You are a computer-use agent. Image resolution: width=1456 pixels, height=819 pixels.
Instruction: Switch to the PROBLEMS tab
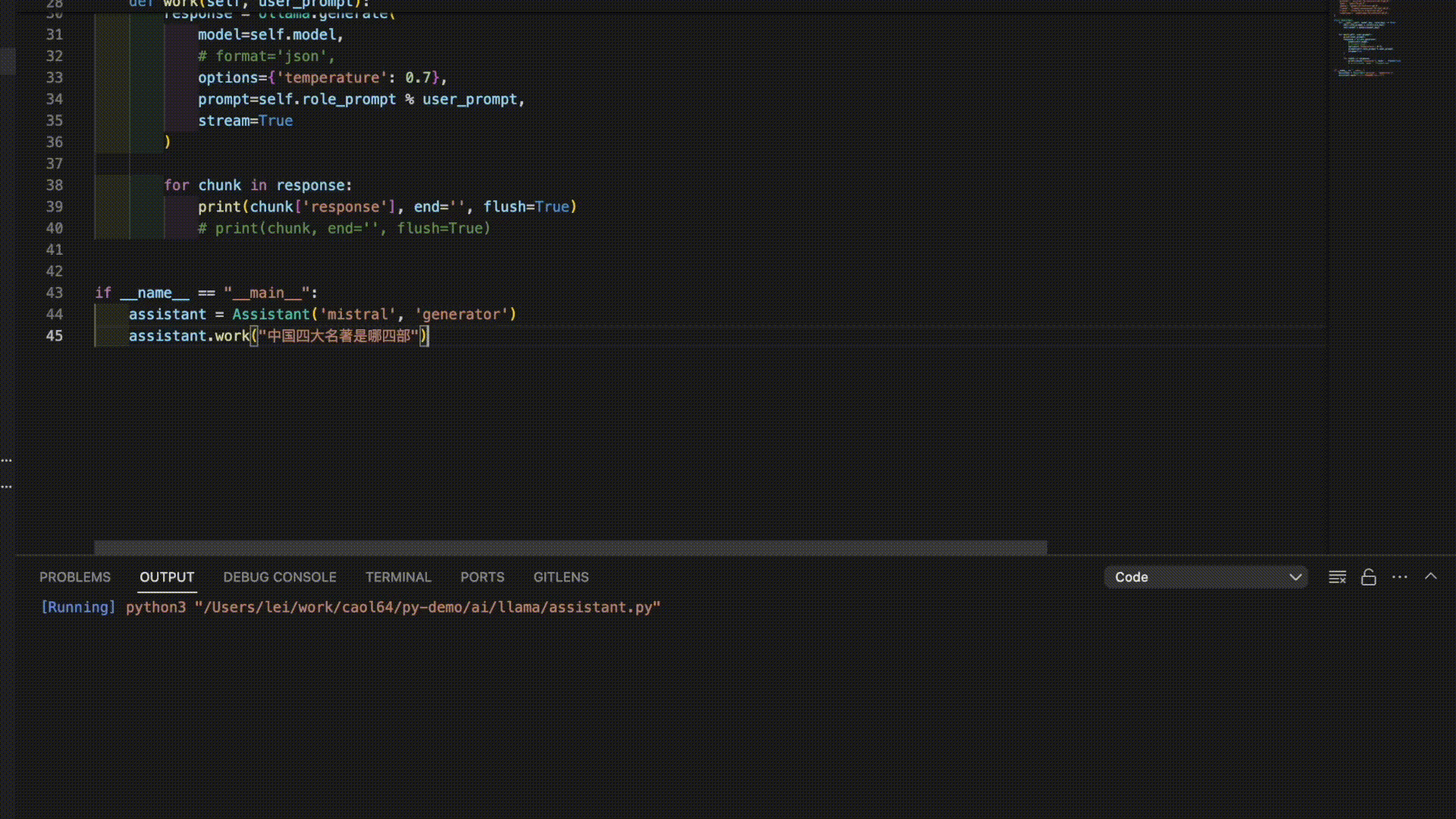pyautogui.click(x=75, y=577)
